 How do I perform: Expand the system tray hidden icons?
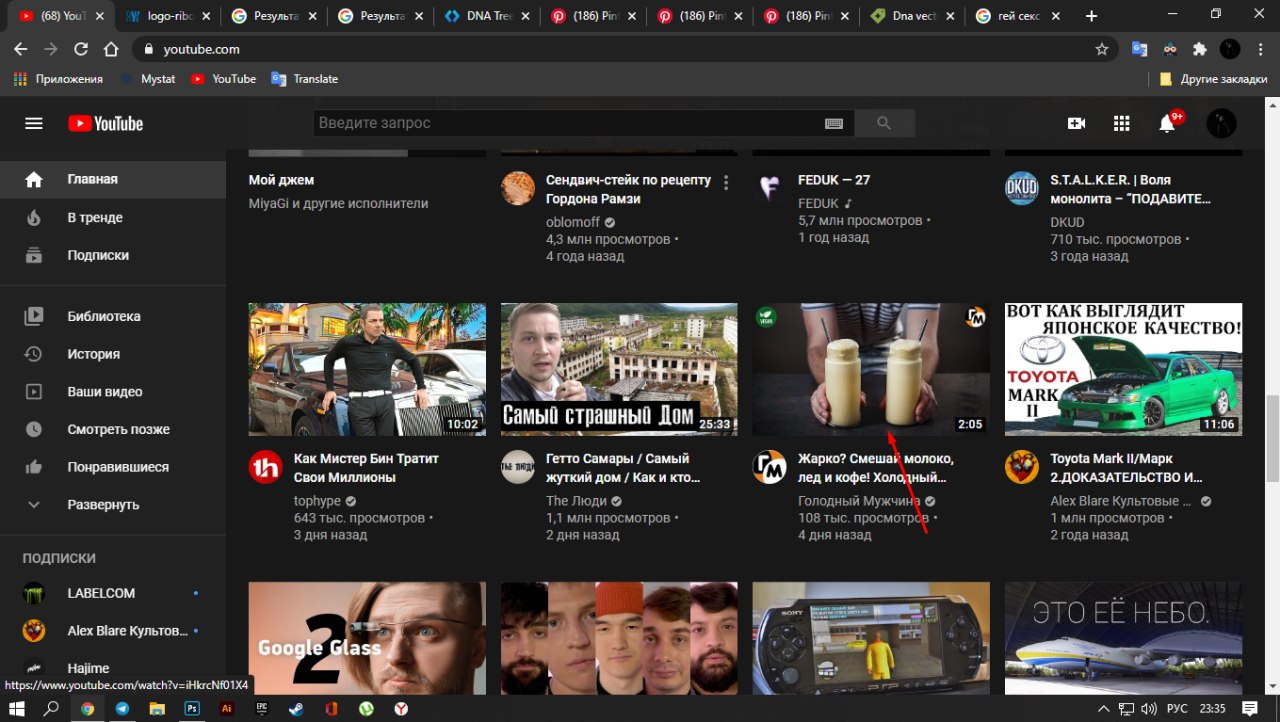coord(1104,708)
